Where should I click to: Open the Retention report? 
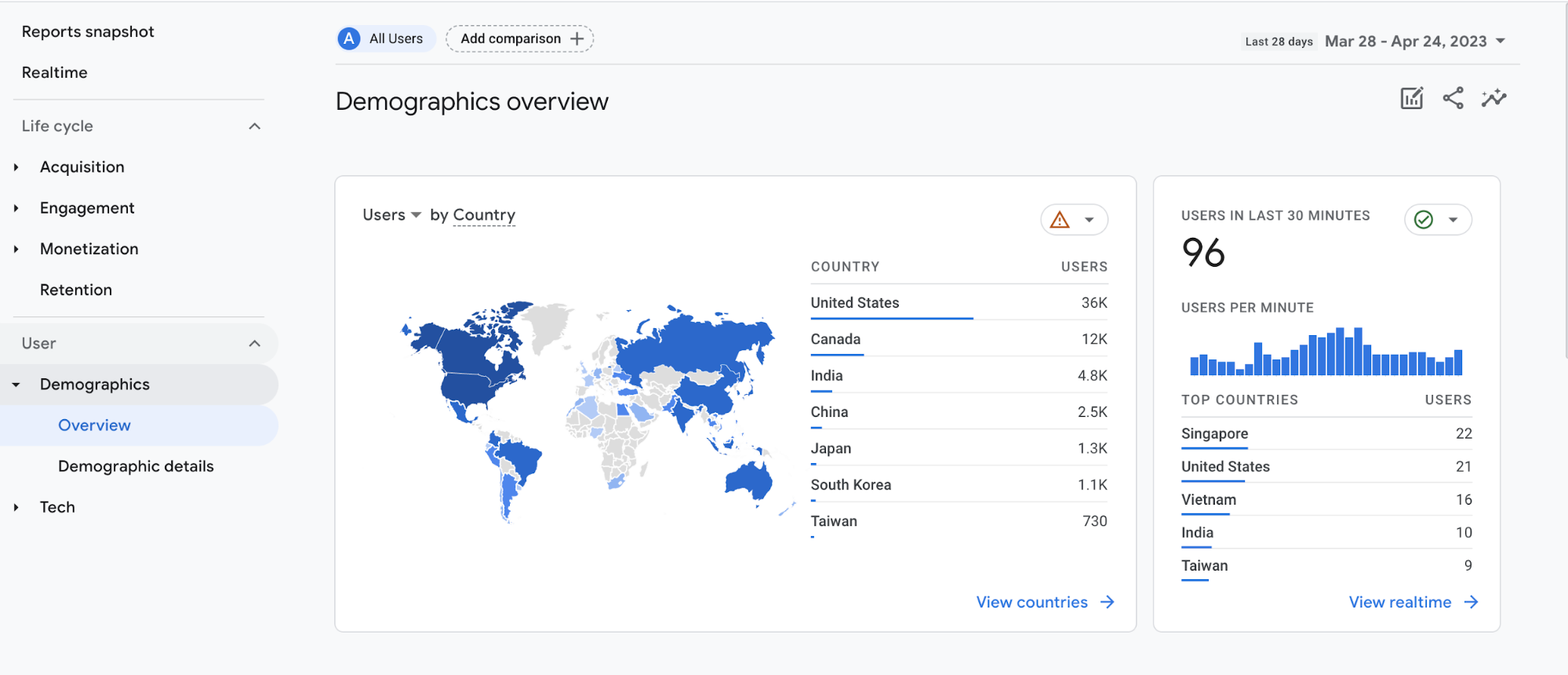click(x=76, y=290)
